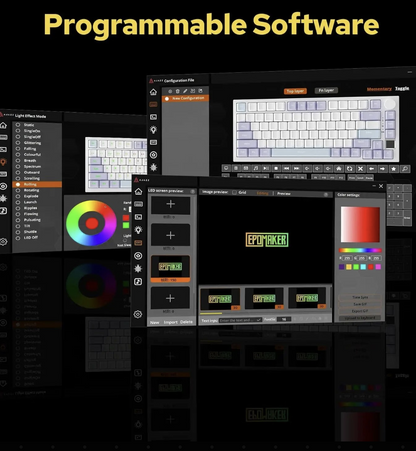The height and width of the screenshot is (451, 416).
Task: Click the trash delete icon in configuration toolbar
Action: (177, 91)
